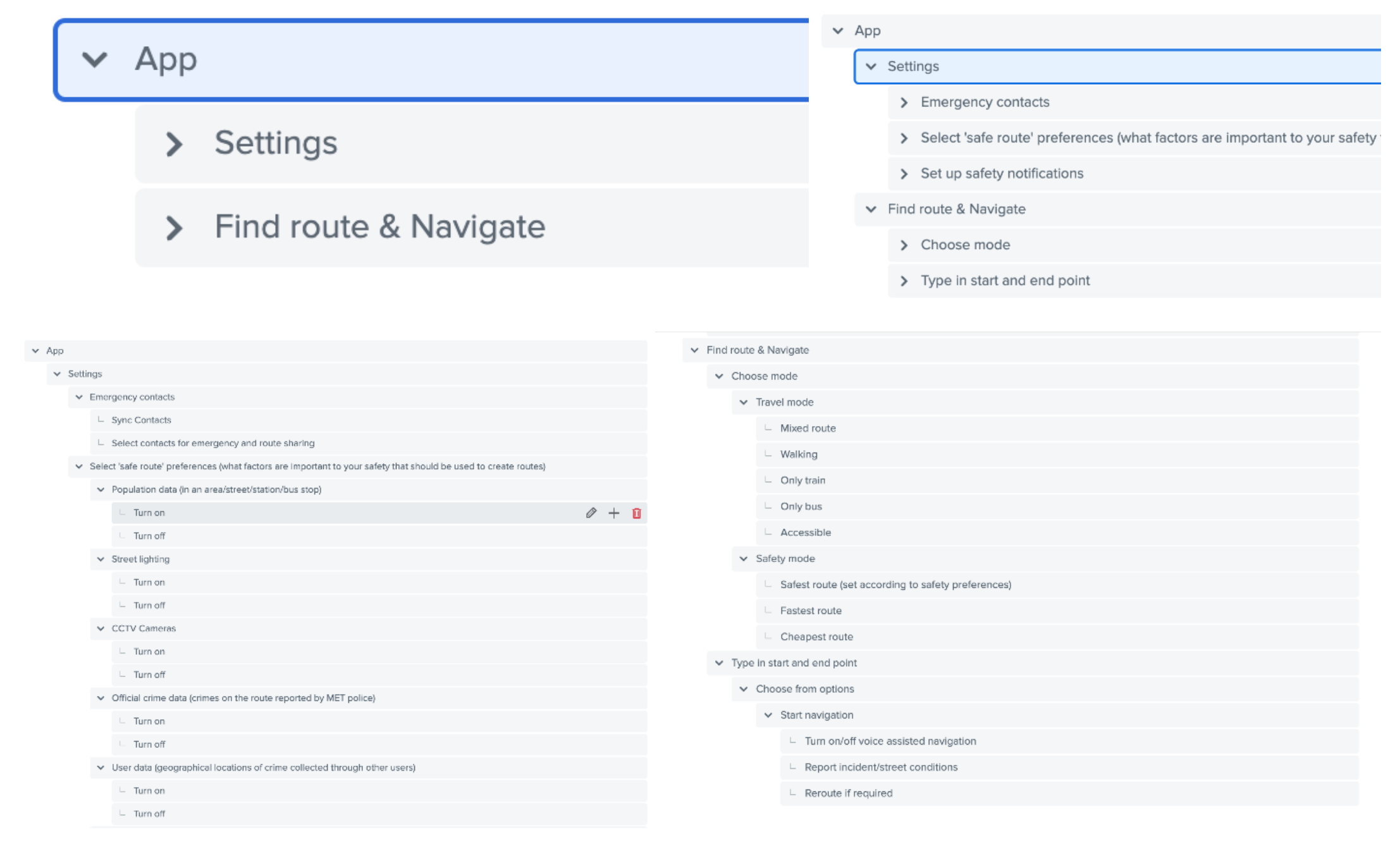Image resolution: width=1400 pixels, height=842 pixels.
Task: Click the pencil edit icon on Turn on row
Action: coord(591,513)
